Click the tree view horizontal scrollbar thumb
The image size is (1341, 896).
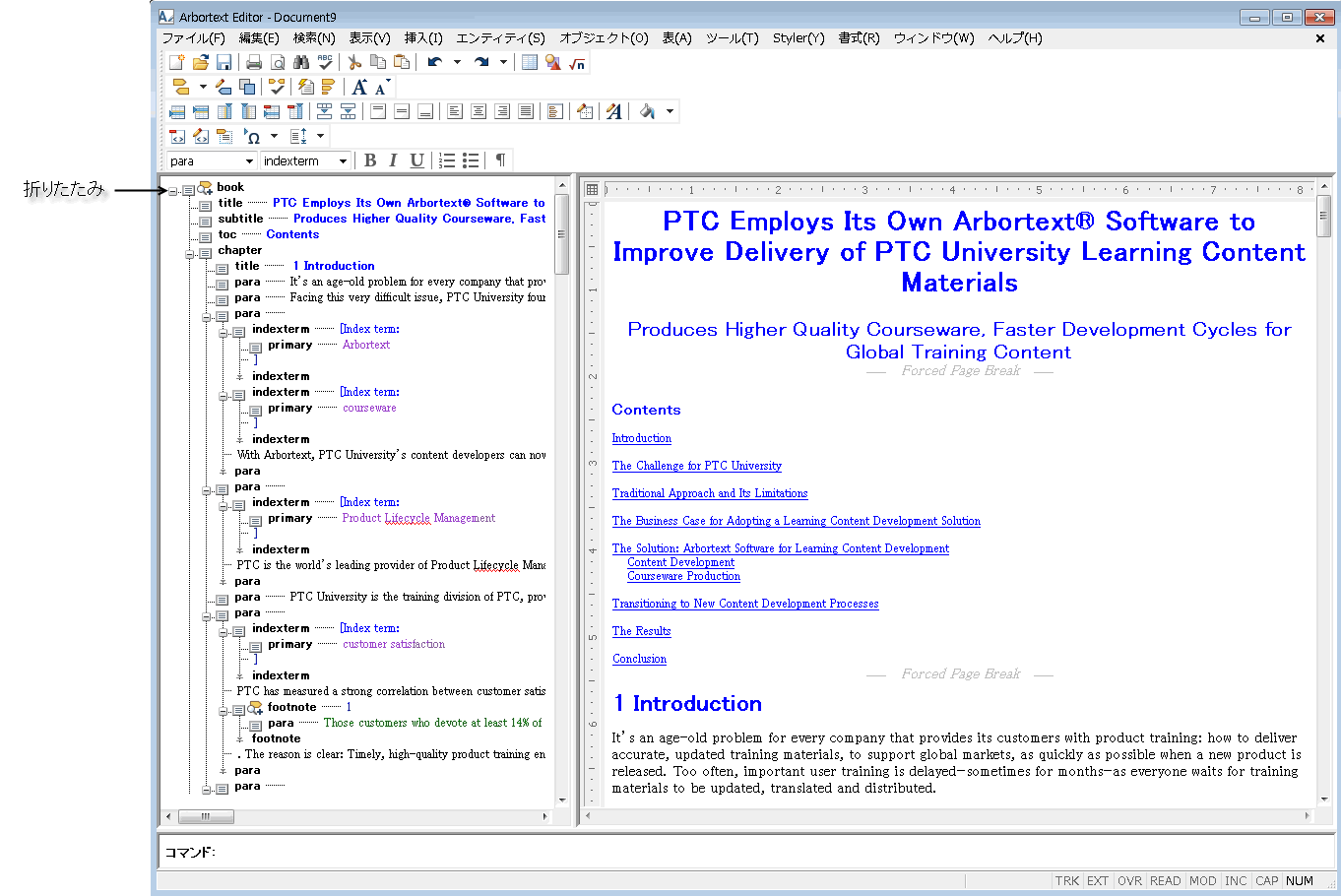coord(206,816)
